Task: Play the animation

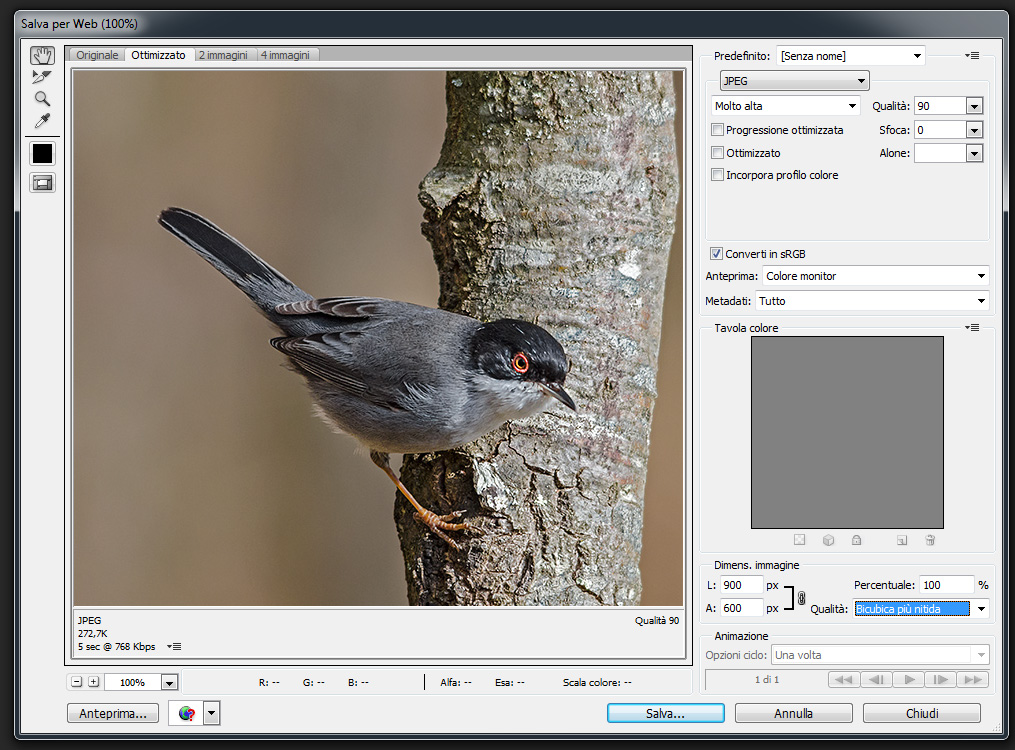Action: point(909,679)
